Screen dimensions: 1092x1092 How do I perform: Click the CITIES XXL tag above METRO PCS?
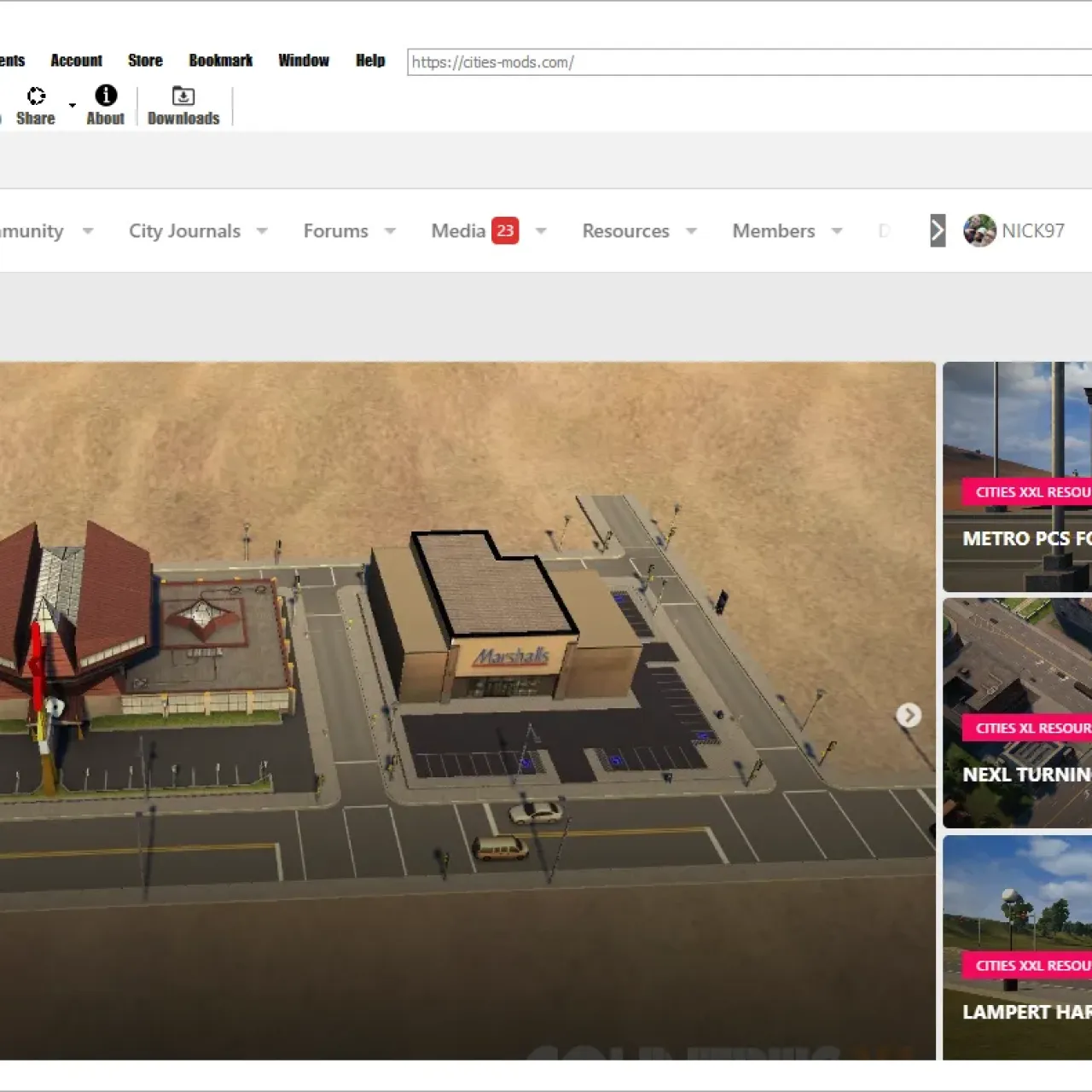pyautogui.click(x=1027, y=492)
